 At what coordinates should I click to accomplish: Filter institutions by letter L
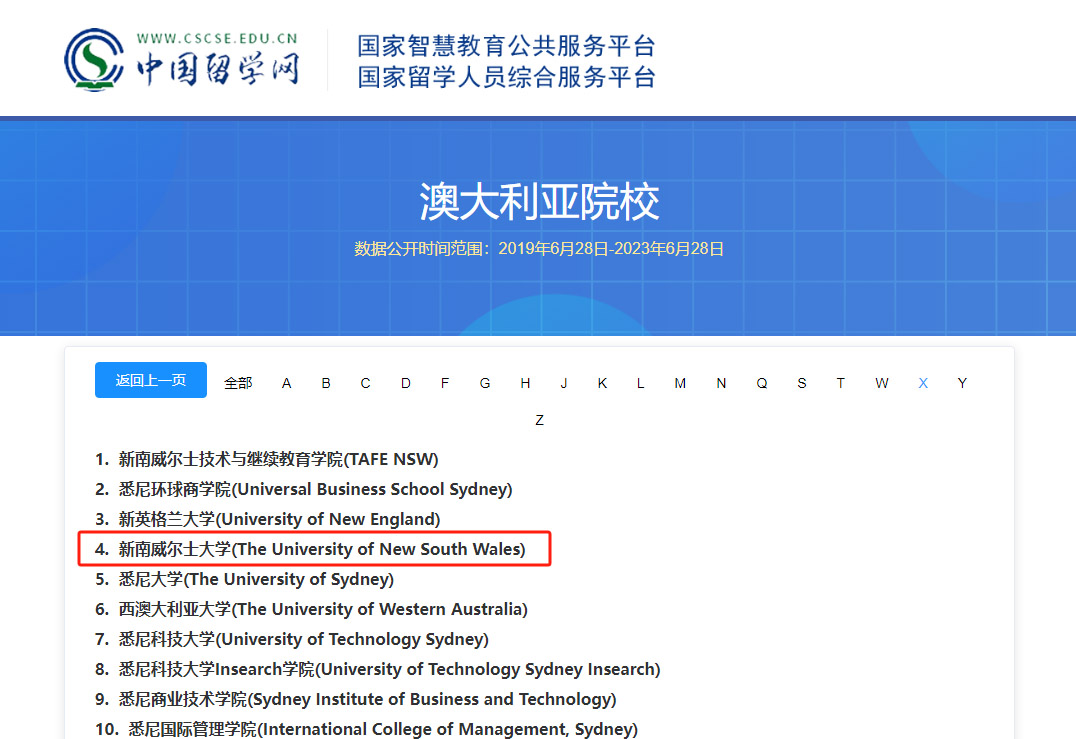[x=640, y=383]
